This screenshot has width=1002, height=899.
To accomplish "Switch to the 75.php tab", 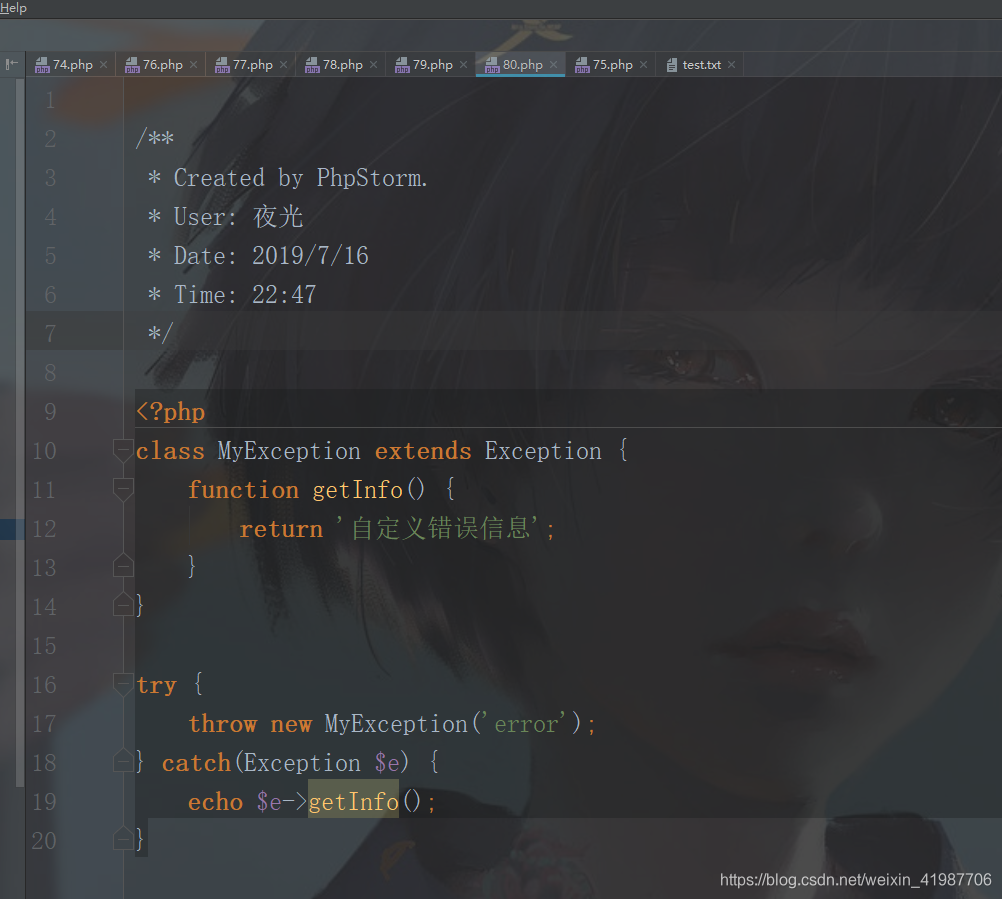I will coord(611,65).
